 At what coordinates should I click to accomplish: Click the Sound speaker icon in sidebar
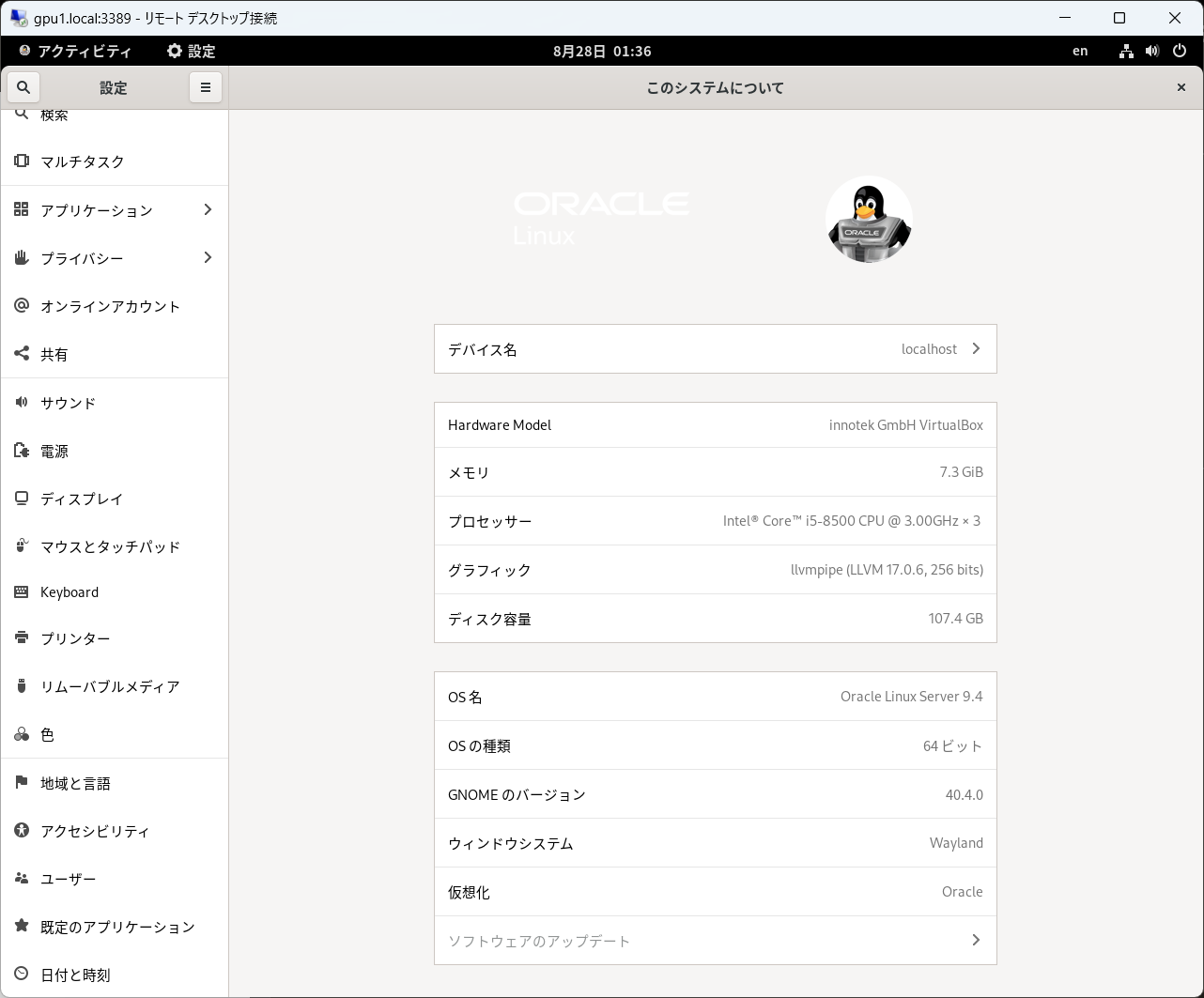click(22, 402)
